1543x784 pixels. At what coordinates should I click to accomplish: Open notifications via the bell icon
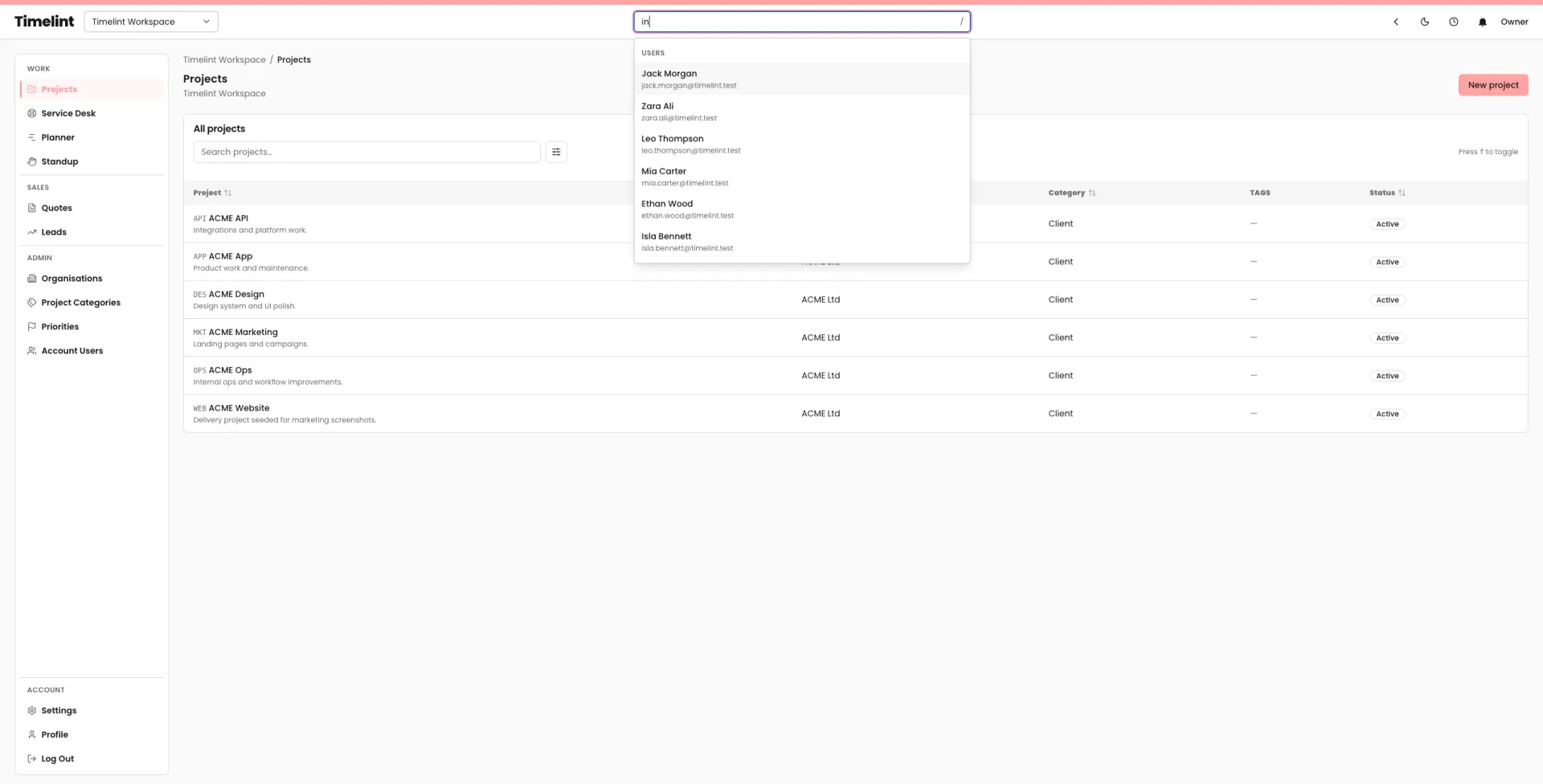[1482, 22]
